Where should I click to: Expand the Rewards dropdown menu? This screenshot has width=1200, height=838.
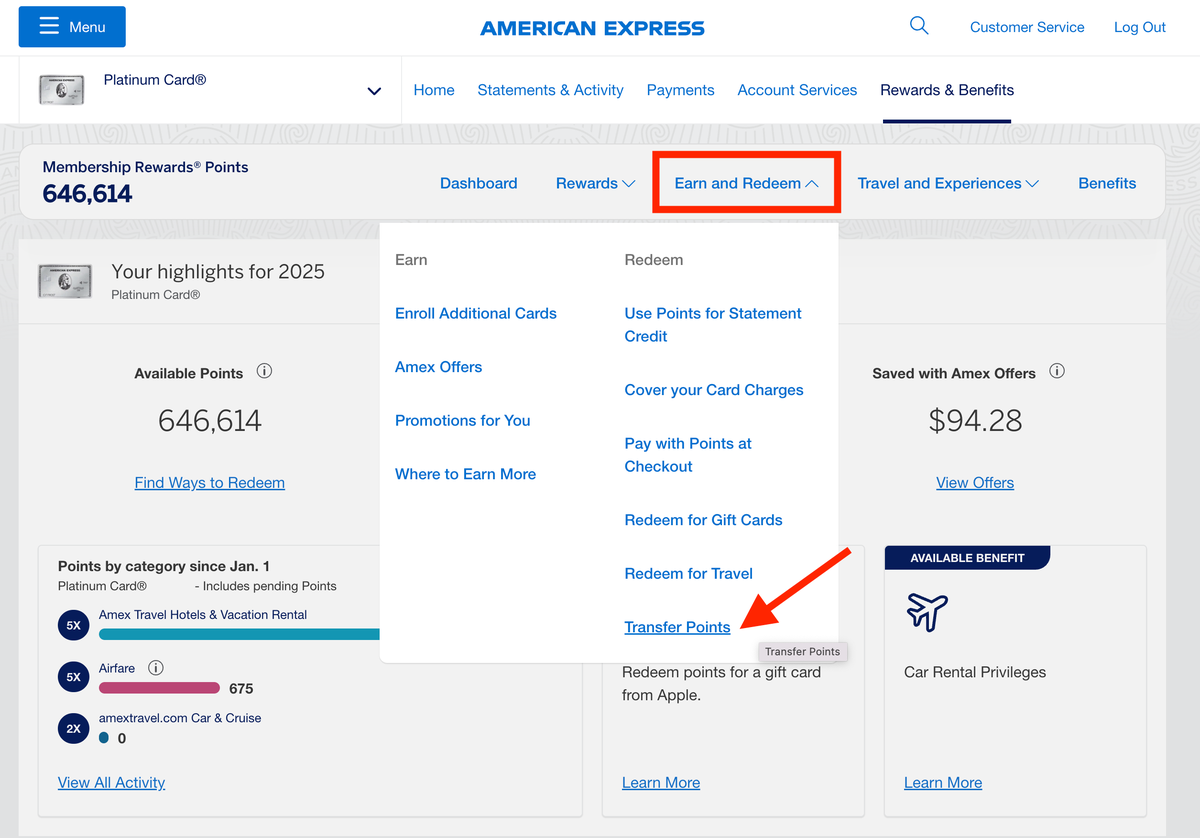pos(595,183)
